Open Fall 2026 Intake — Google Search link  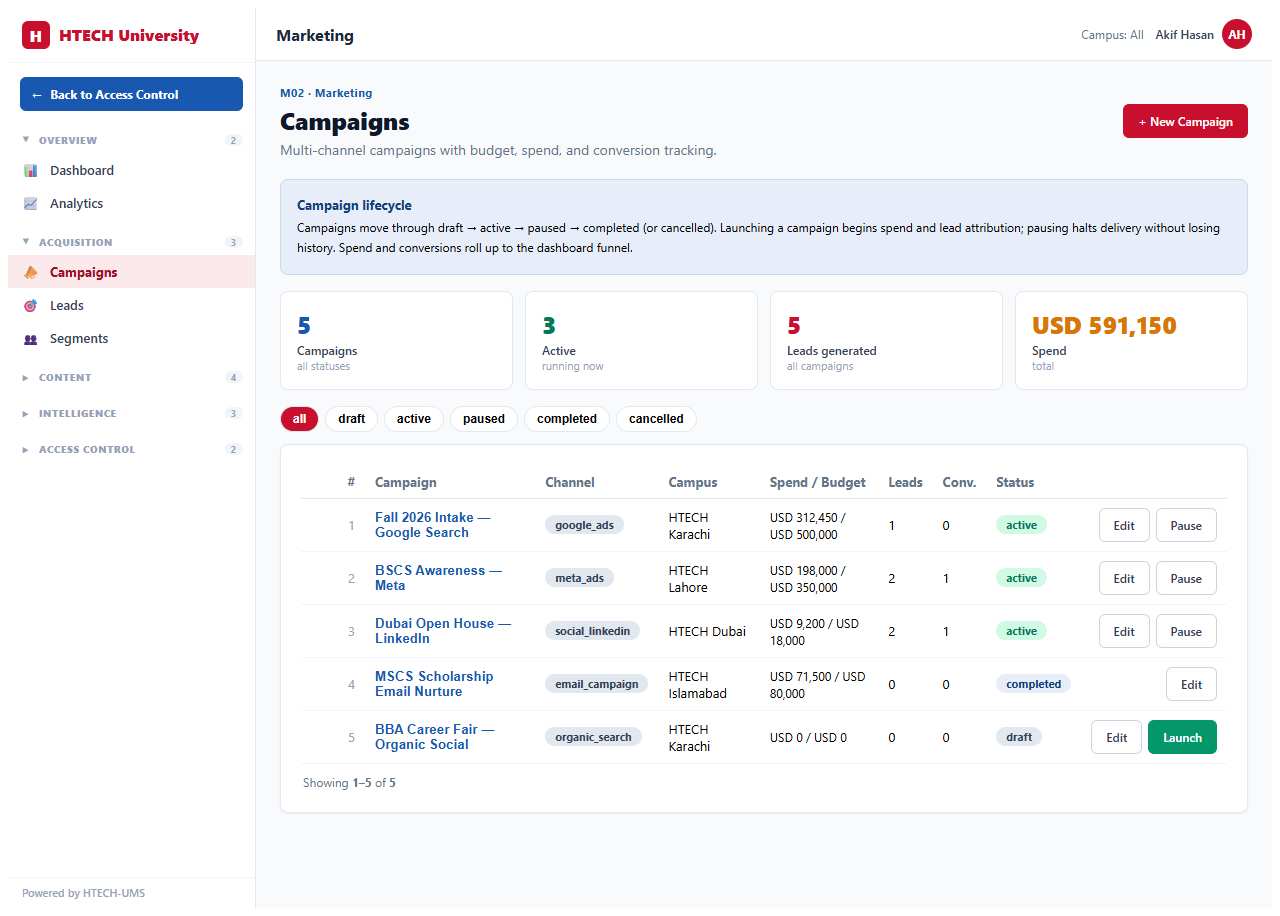433,525
